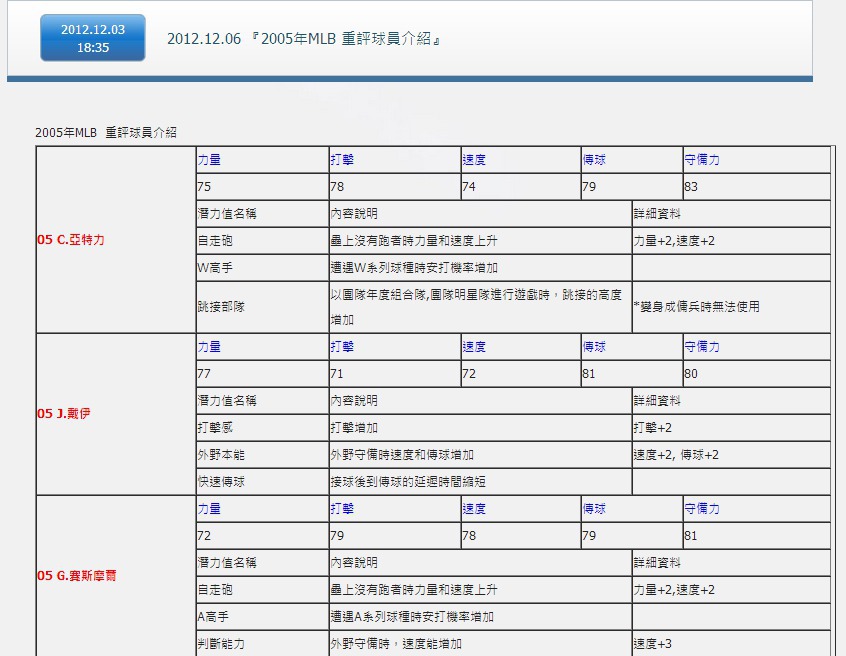Click the 判斷能力 skill name cell
Screen dimensions: 846x656
pyautogui.click(x=221, y=644)
